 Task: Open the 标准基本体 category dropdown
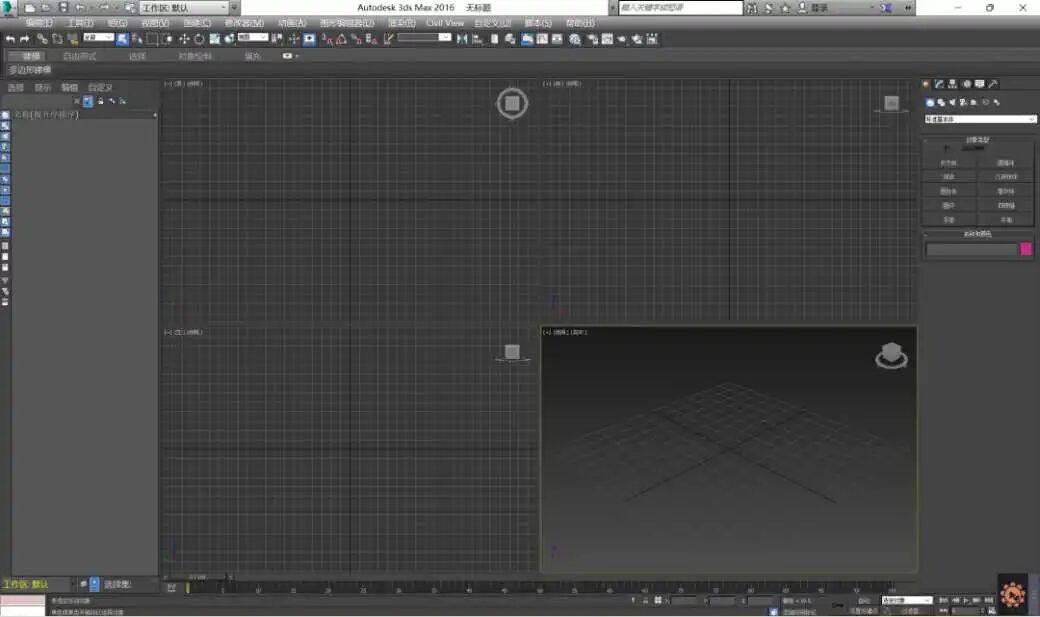pyautogui.click(x=980, y=119)
